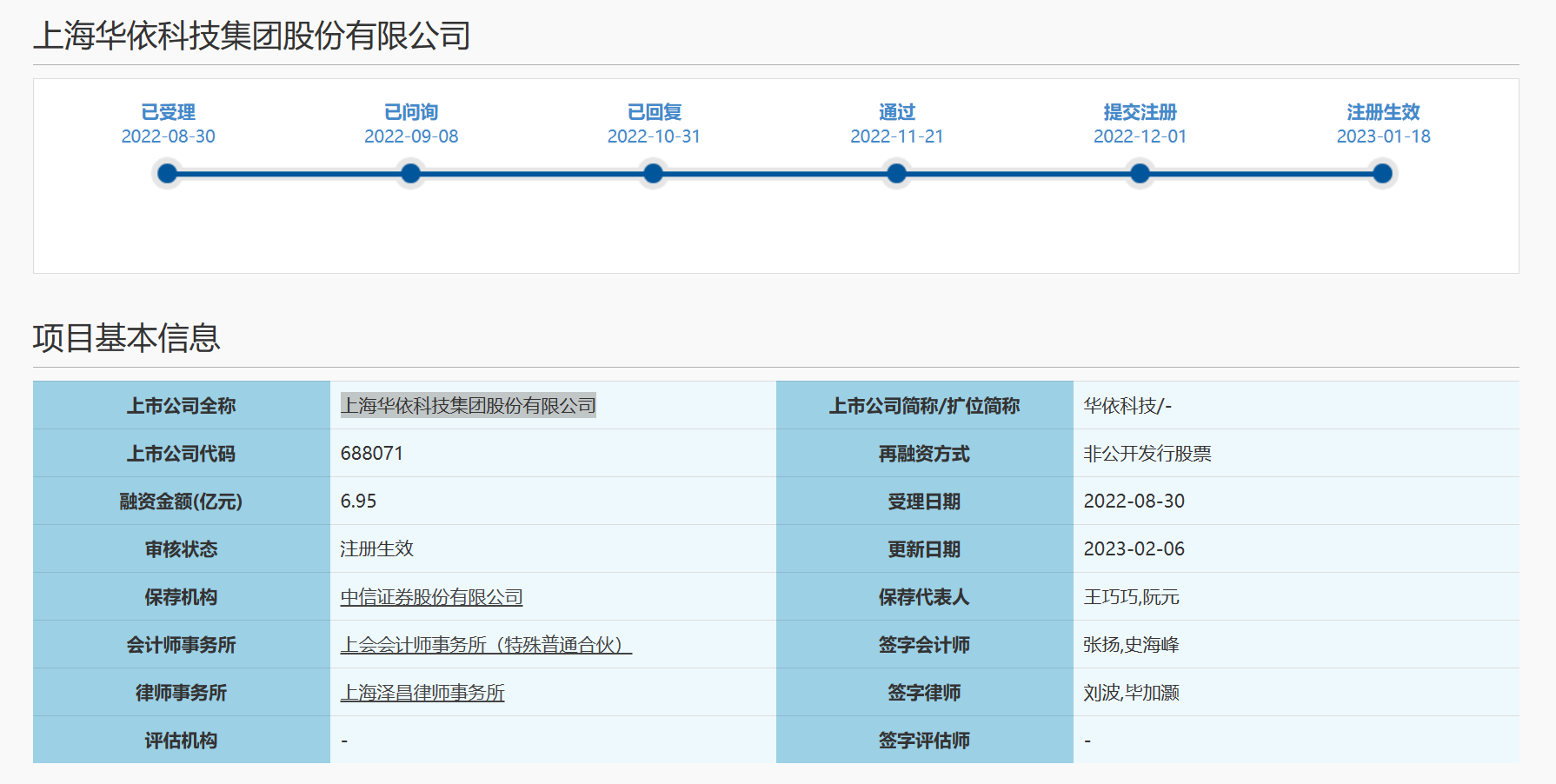The width and height of the screenshot is (1556, 784).
Task: Click the 注册生效 stage label
Action: 1383,112
